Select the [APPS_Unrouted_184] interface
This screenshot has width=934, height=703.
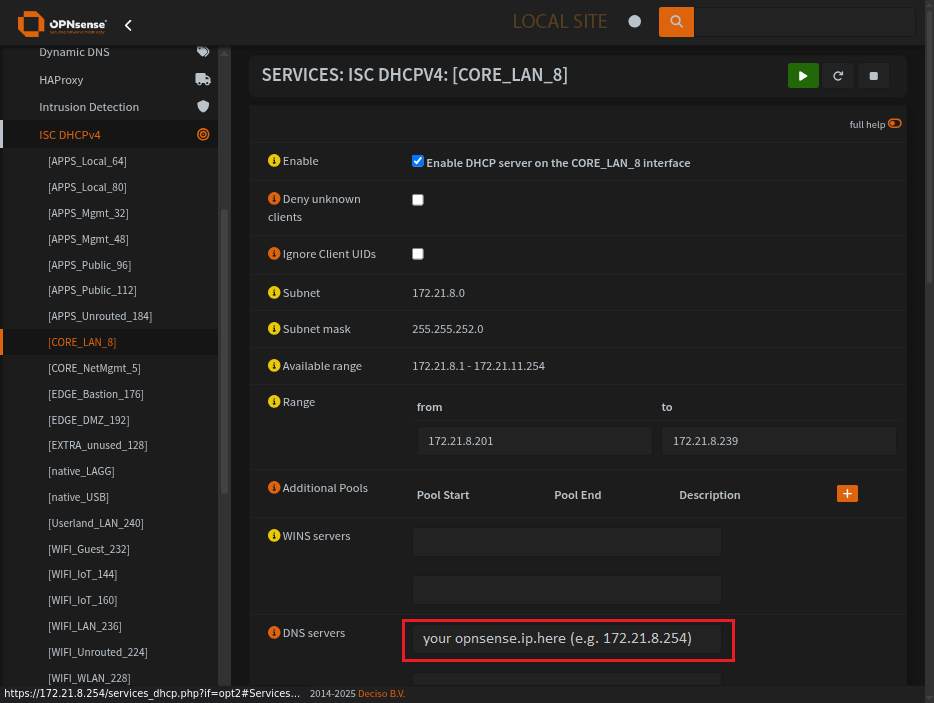(x=100, y=316)
